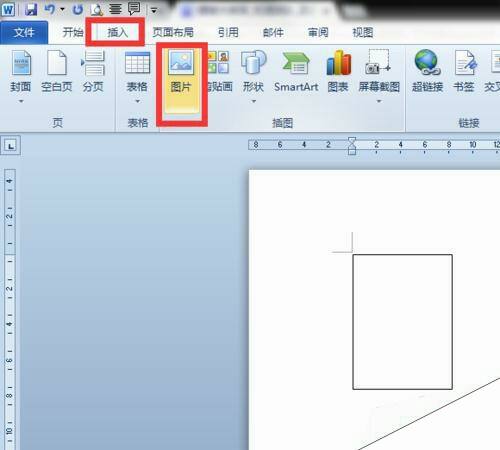Insert a 表格 table

[x=137, y=71]
